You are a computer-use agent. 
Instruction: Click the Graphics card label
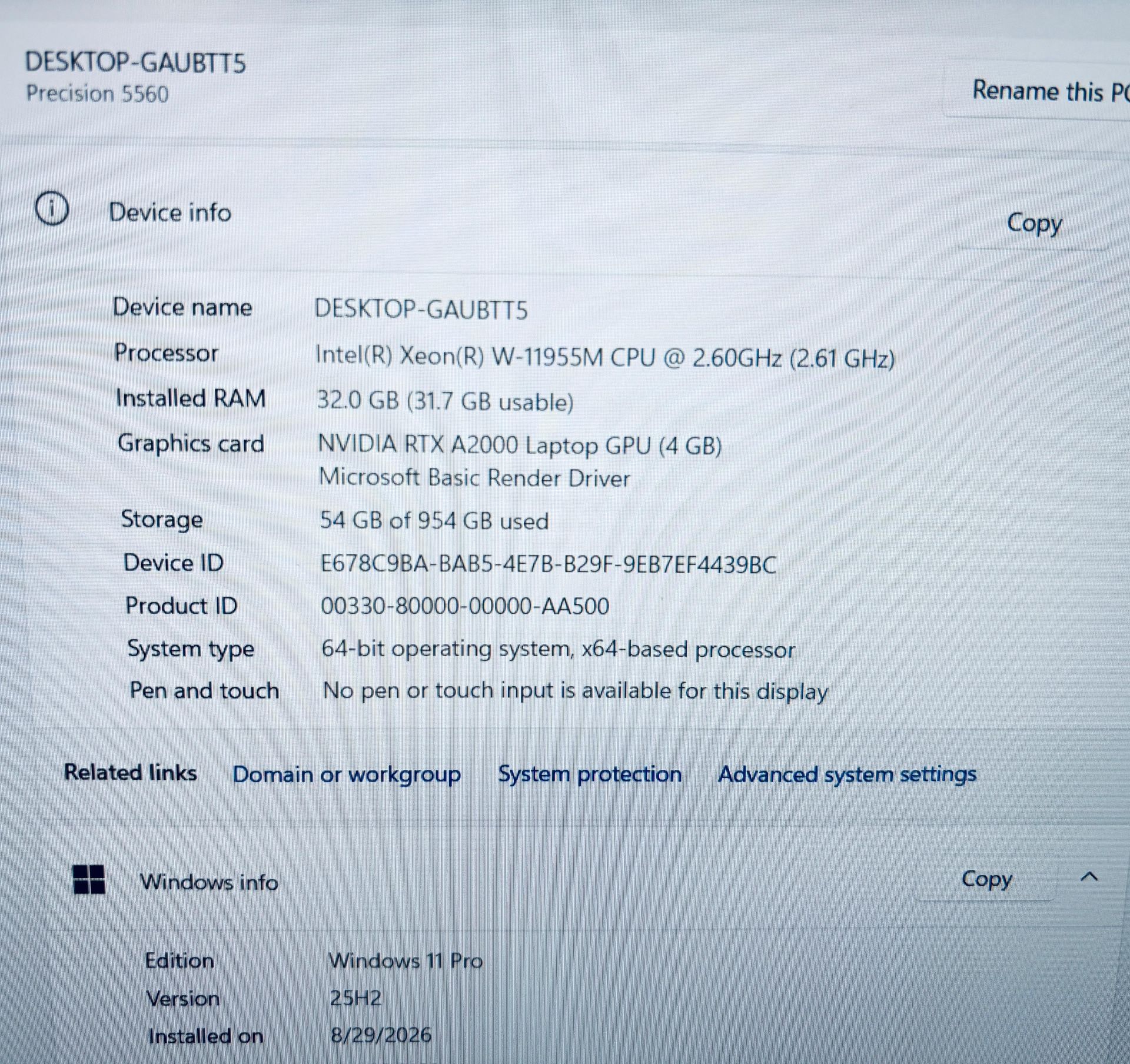(191, 443)
